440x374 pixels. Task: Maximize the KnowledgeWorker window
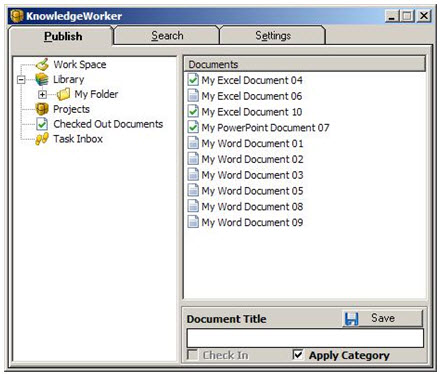point(407,16)
